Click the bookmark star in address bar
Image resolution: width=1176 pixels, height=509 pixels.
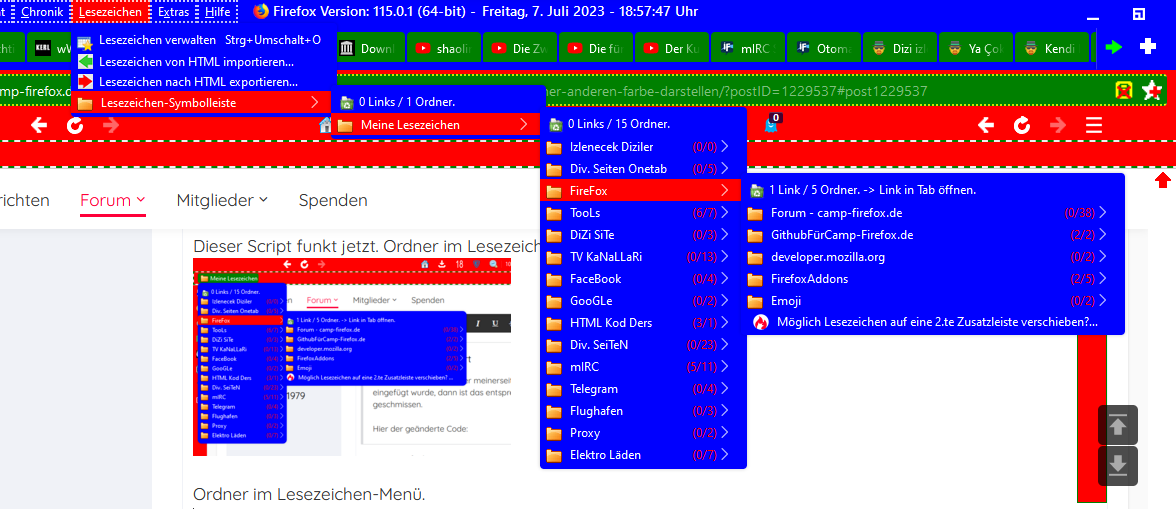click(x=1150, y=91)
